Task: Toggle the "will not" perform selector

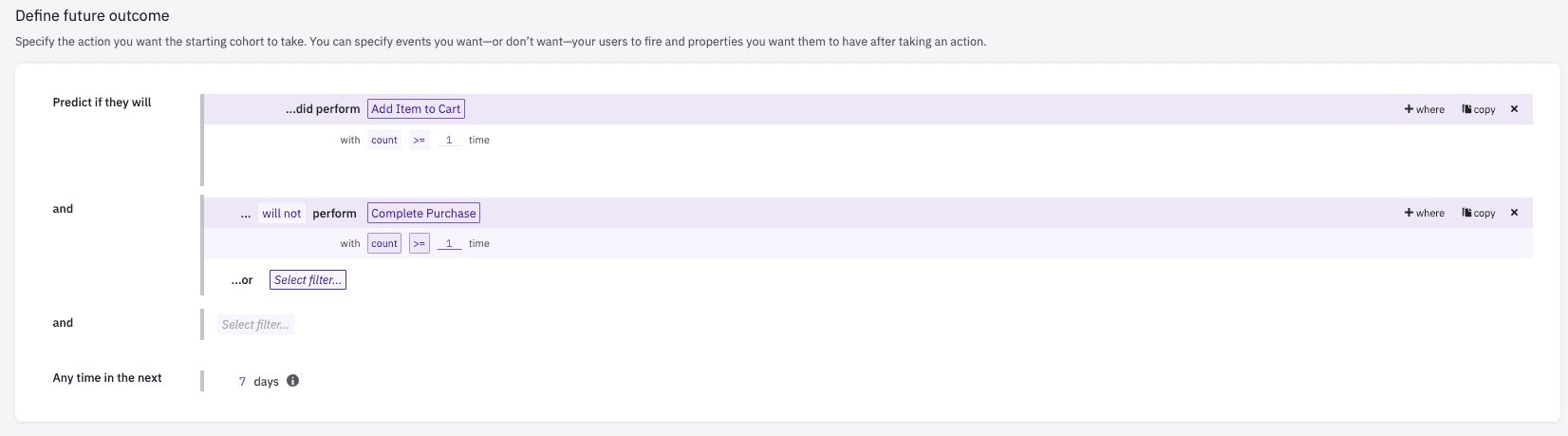Action: pyautogui.click(x=282, y=214)
